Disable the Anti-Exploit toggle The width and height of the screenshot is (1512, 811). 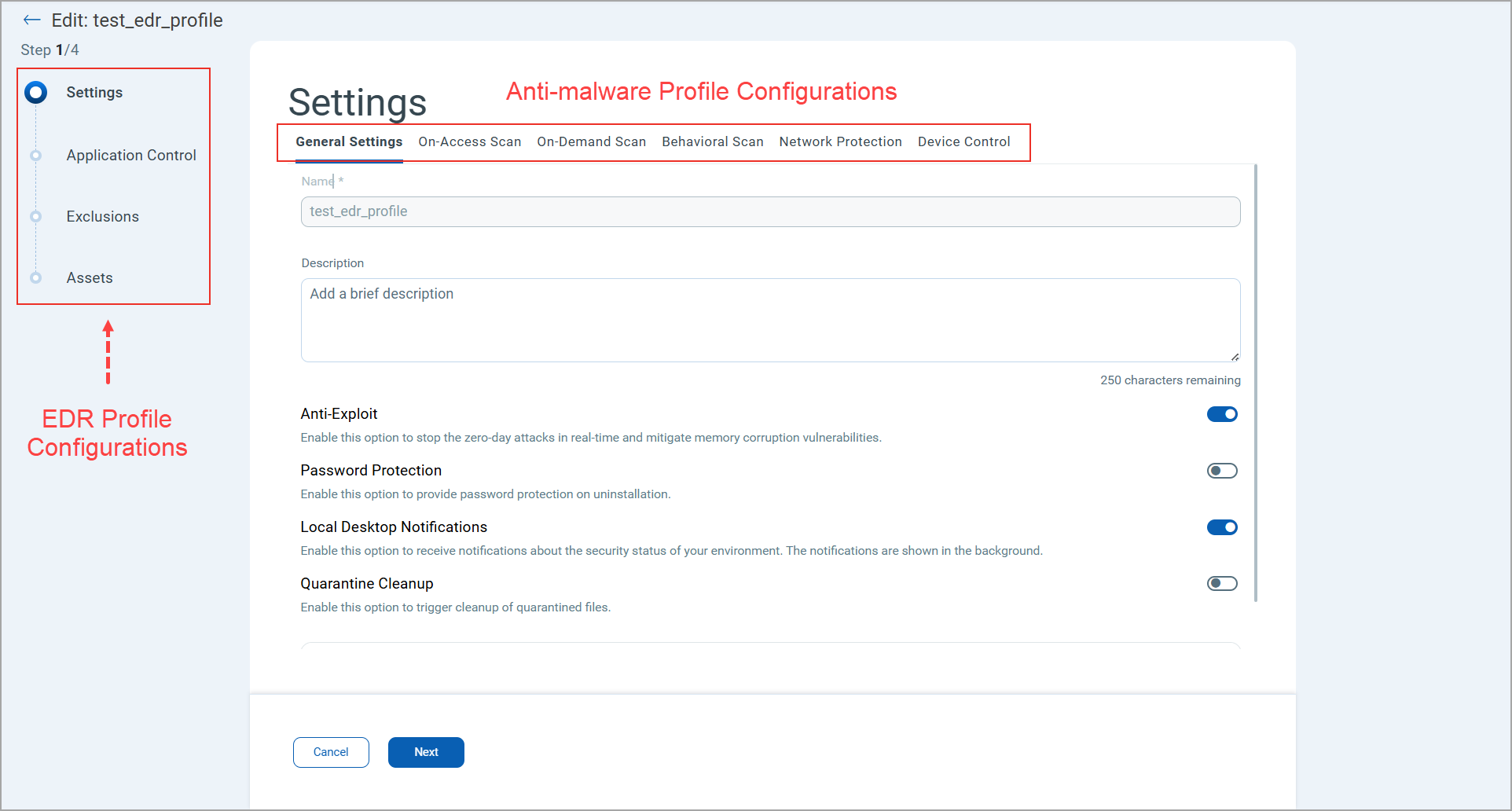pos(1222,414)
